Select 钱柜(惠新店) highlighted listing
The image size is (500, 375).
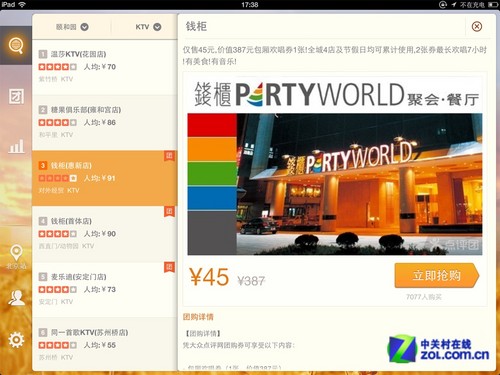click(x=105, y=178)
